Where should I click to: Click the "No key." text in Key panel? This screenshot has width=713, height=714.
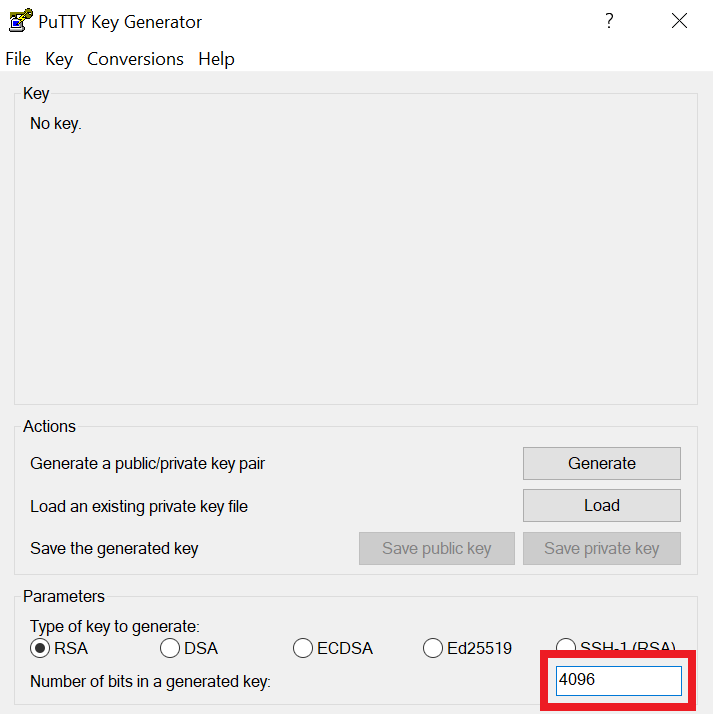coord(56,124)
